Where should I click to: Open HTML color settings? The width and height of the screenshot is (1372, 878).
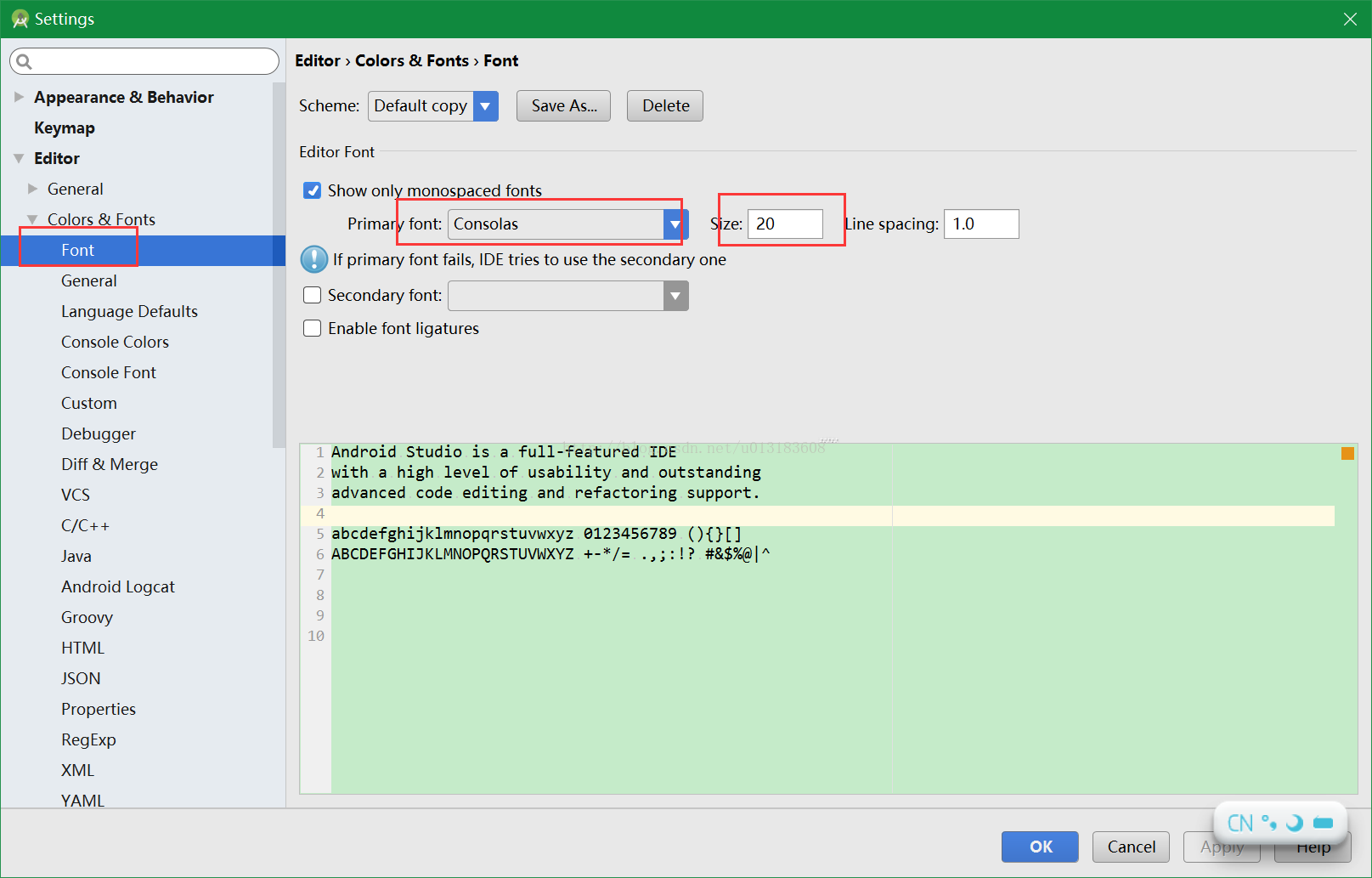click(82, 648)
